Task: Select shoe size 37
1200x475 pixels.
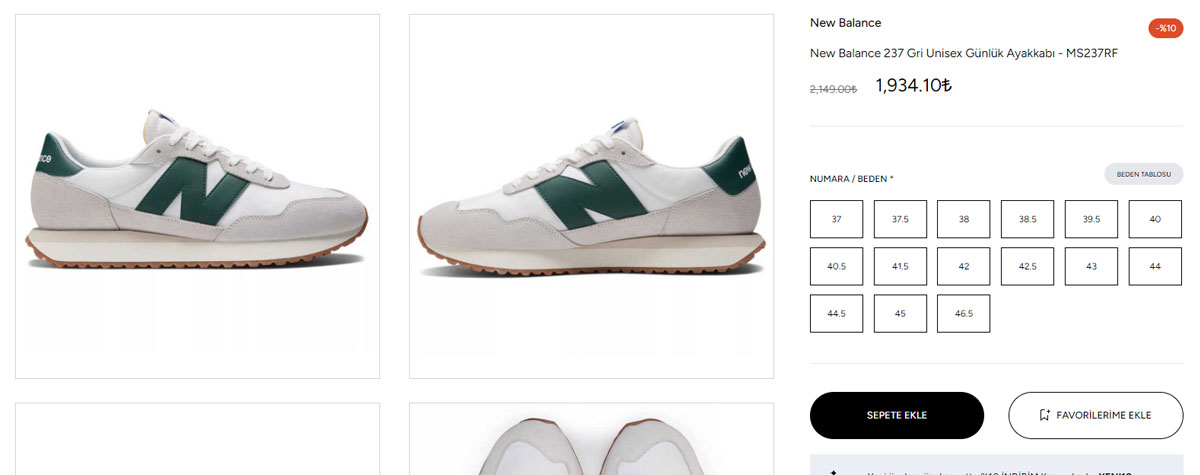Action: pos(836,219)
